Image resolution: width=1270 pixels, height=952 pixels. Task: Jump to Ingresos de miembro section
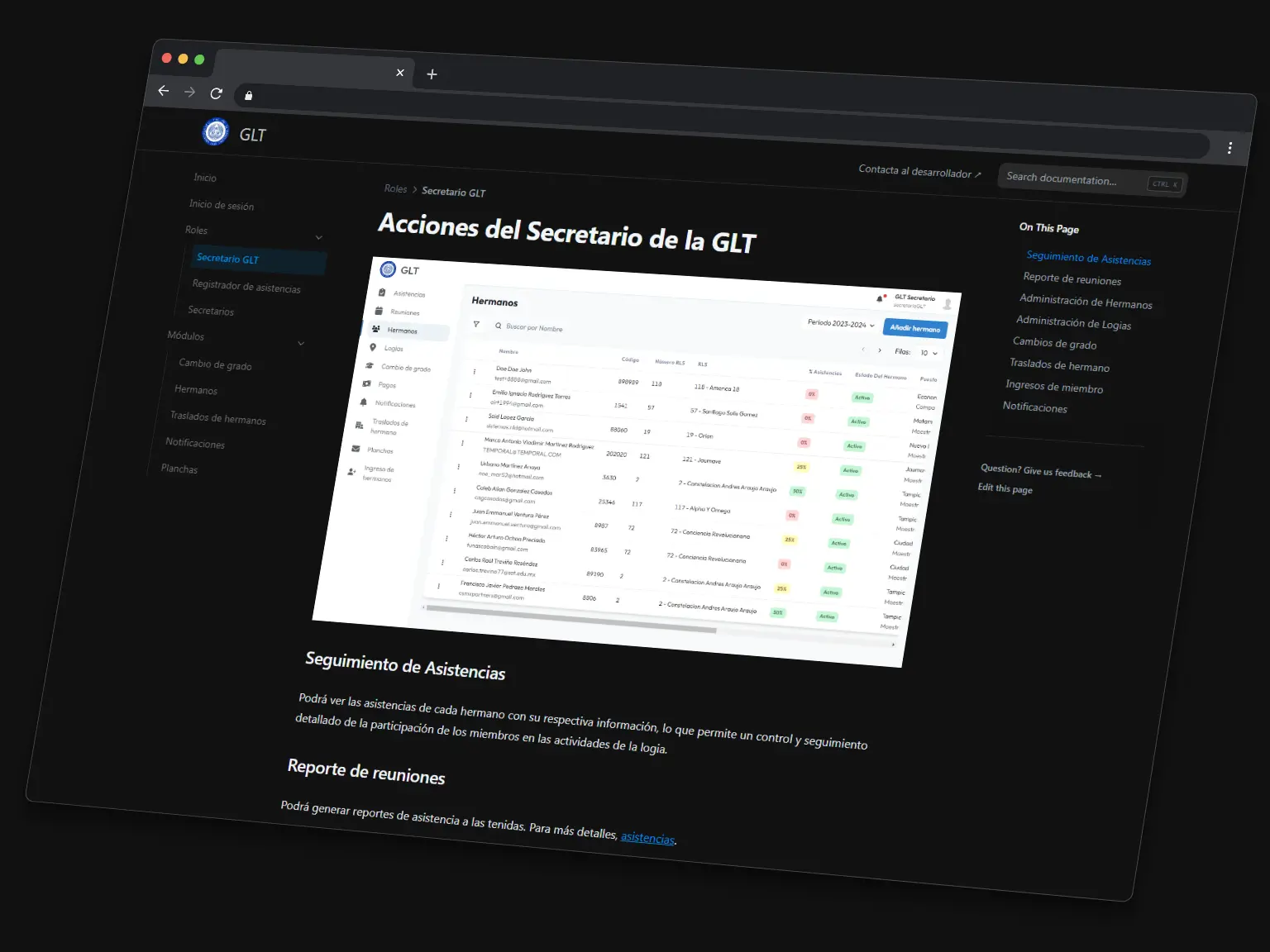[1054, 386]
